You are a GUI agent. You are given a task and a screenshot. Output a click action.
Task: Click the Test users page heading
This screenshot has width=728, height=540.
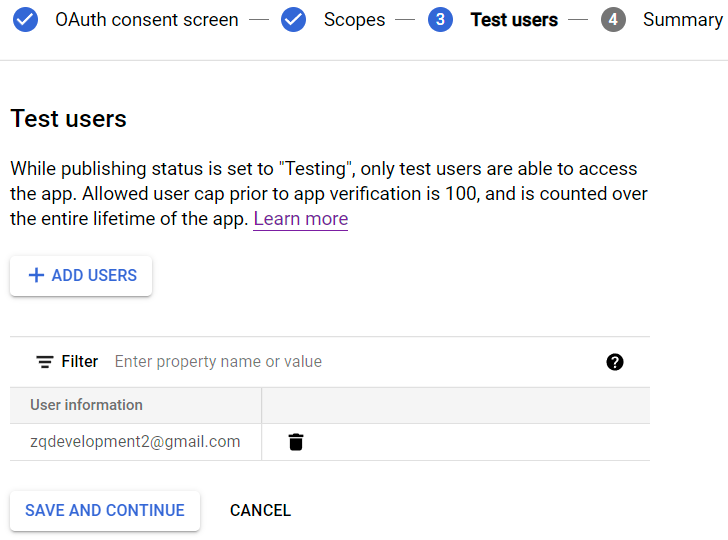point(68,119)
